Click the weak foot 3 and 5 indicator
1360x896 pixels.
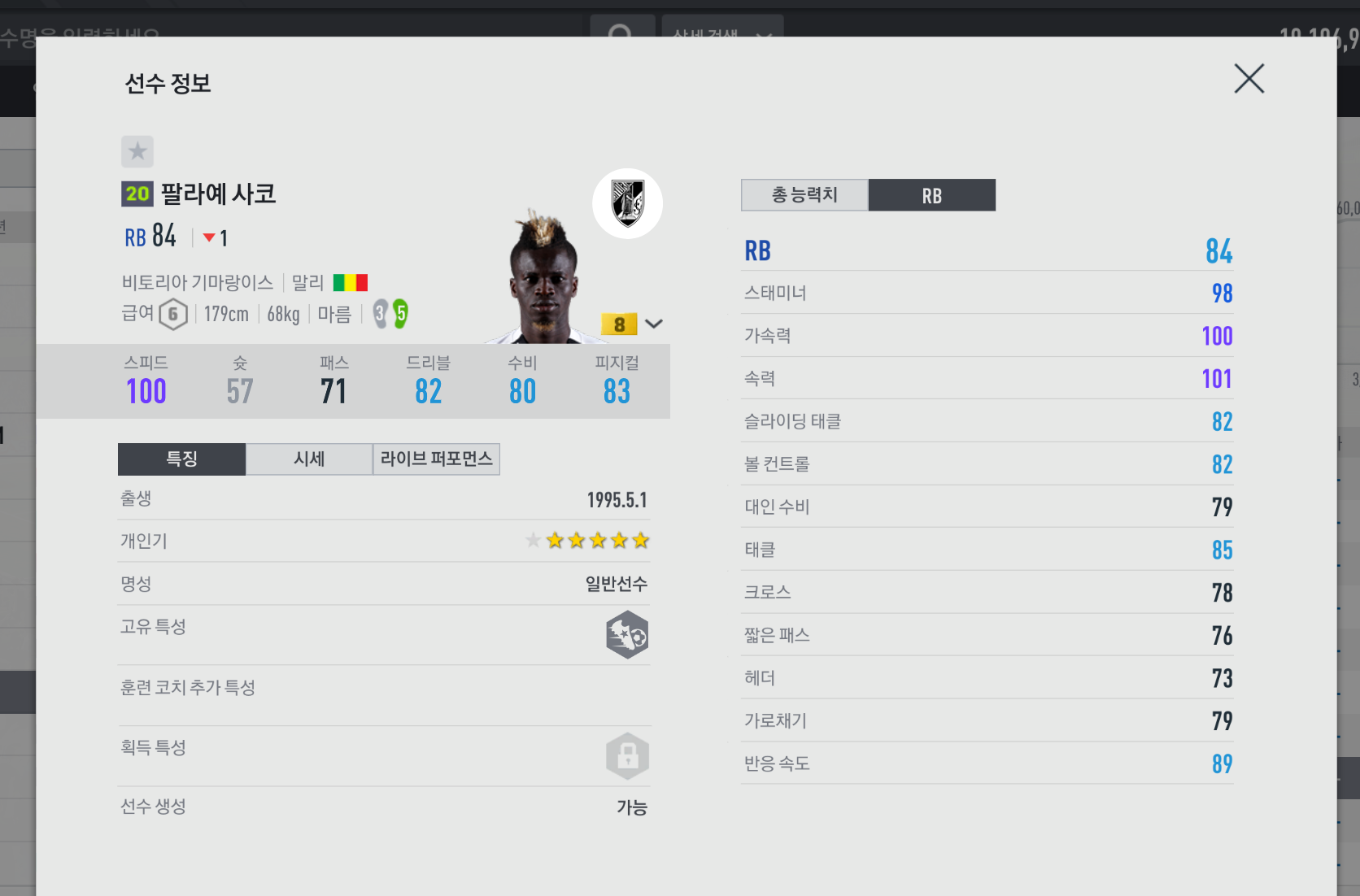pyautogui.click(x=390, y=314)
